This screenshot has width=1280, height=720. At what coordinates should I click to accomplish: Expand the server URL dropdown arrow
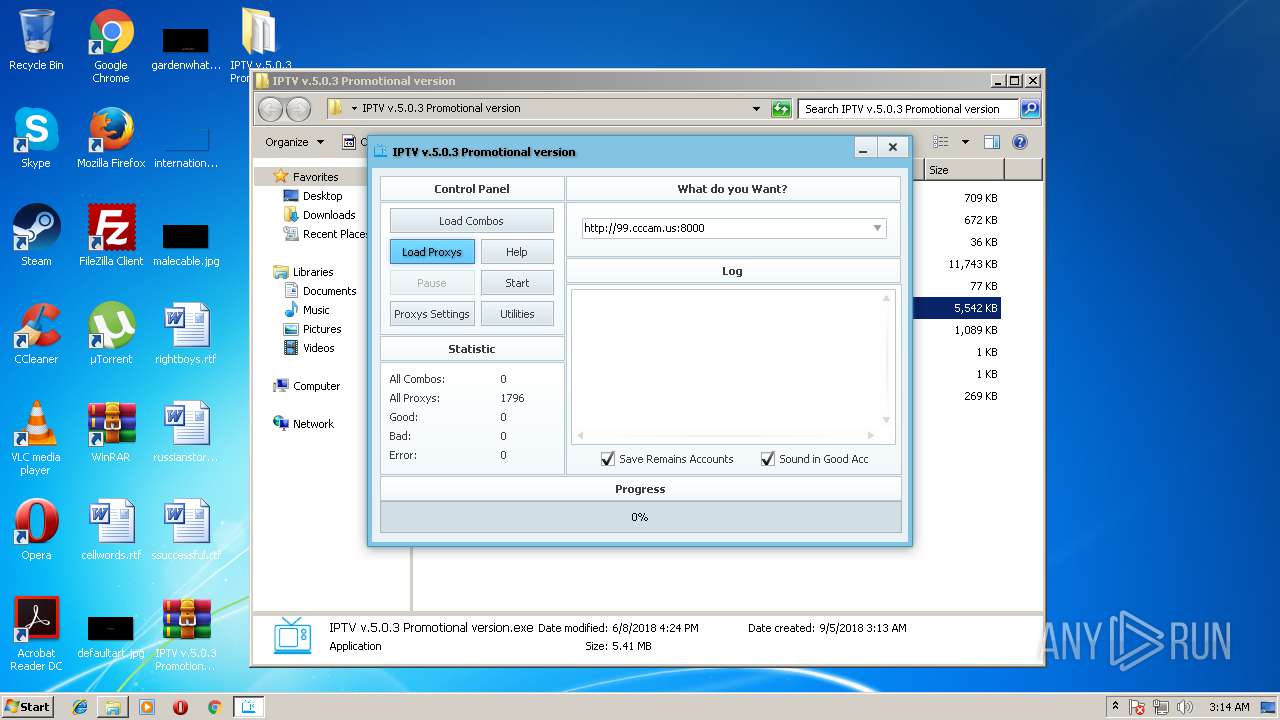coord(877,228)
